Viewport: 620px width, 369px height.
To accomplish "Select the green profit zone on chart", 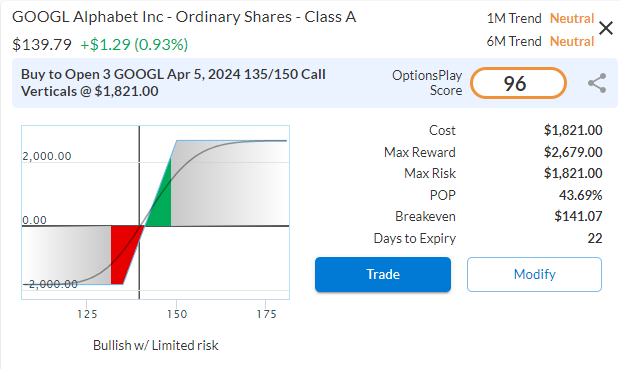I will (161, 200).
